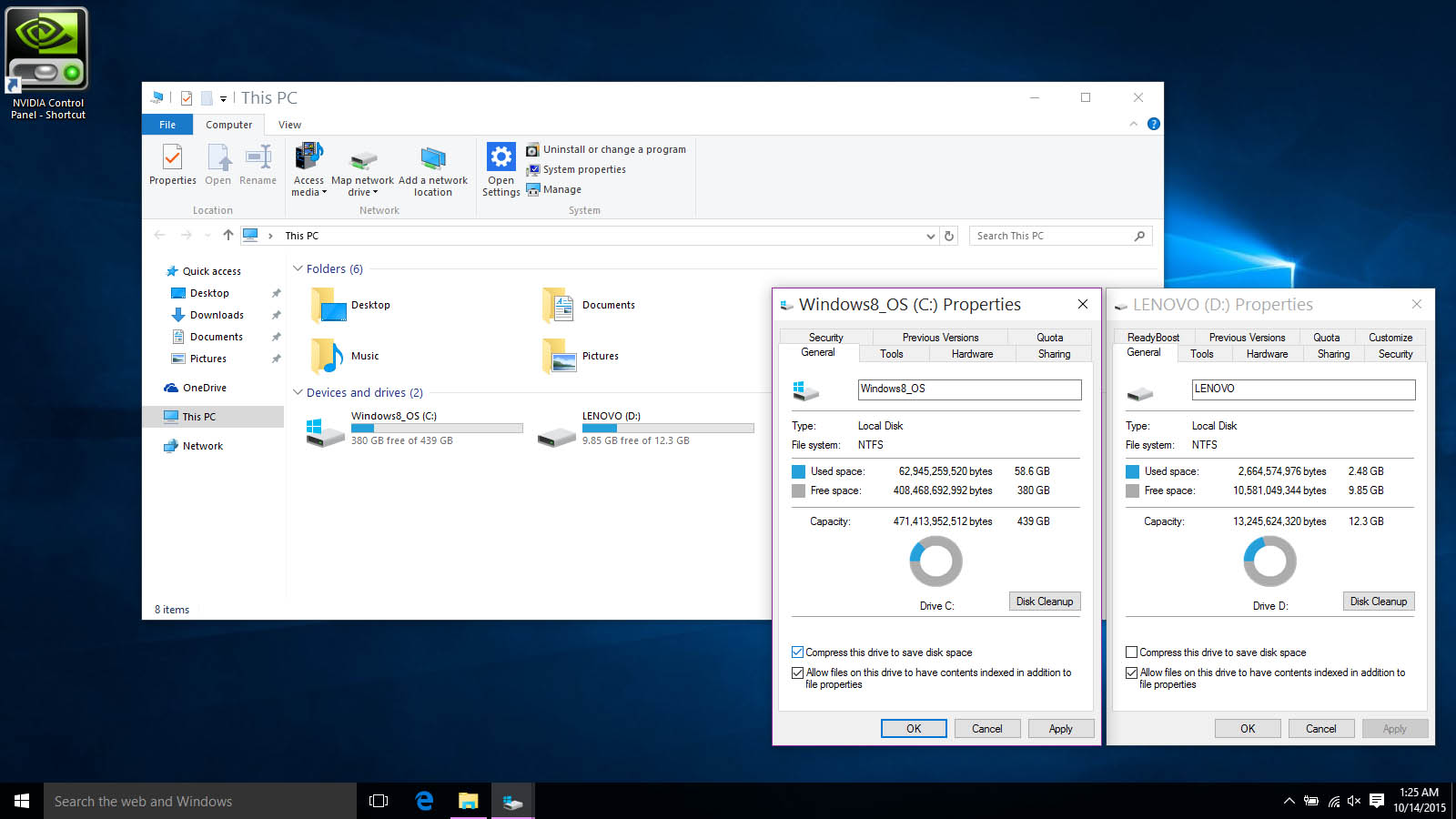Click Disk Cleanup in C: Properties
Image resolution: width=1456 pixels, height=819 pixels.
pos(1045,602)
